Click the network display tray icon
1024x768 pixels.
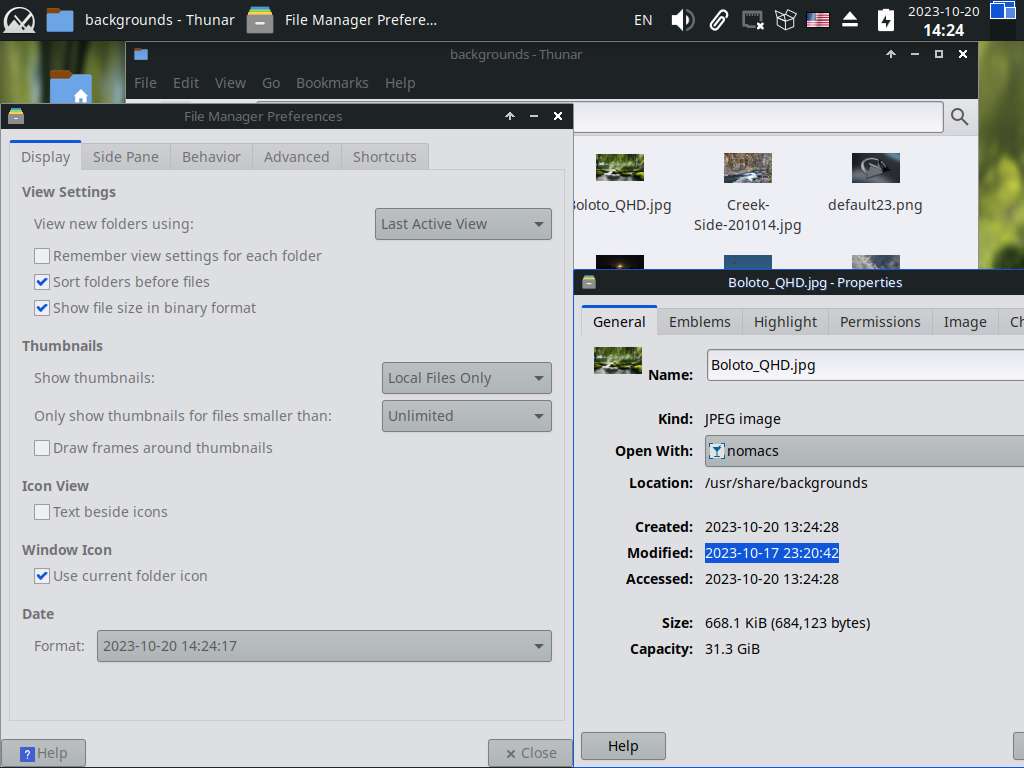coord(752,20)
